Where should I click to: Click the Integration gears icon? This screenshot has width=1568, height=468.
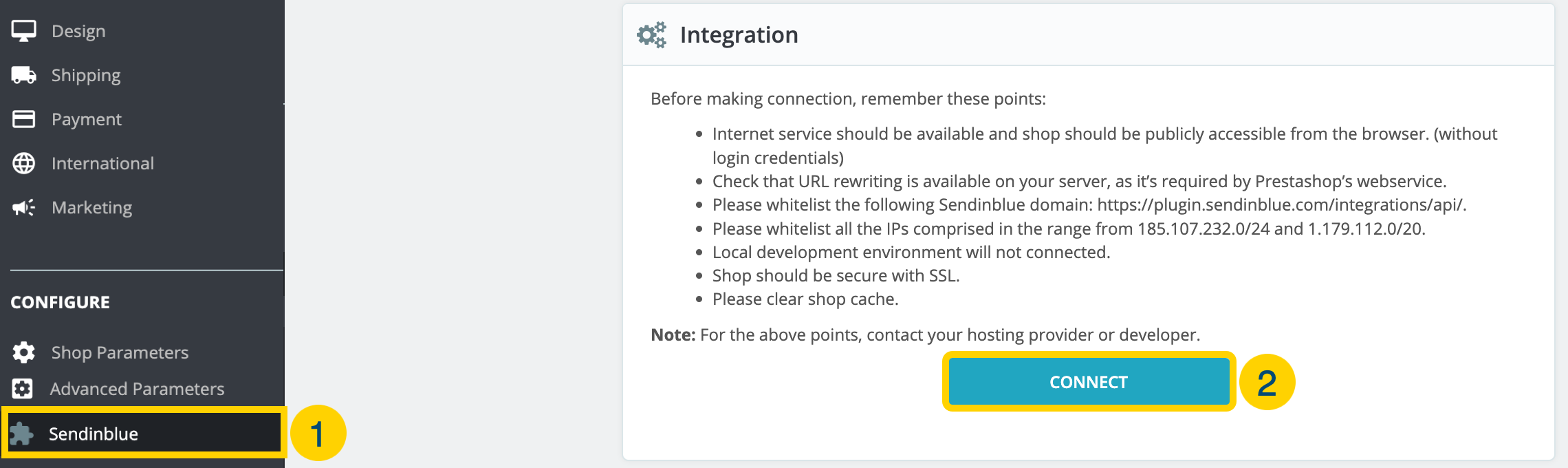tap(652, 35)
